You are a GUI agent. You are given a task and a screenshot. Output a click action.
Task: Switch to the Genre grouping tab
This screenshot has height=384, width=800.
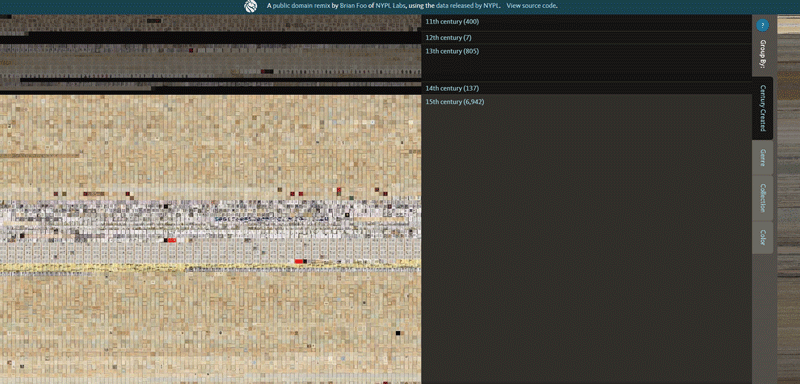763,158
